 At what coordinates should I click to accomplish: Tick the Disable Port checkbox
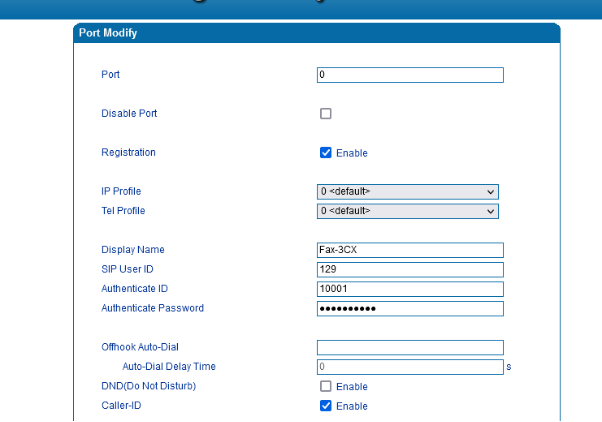click(x=326, y=114)
